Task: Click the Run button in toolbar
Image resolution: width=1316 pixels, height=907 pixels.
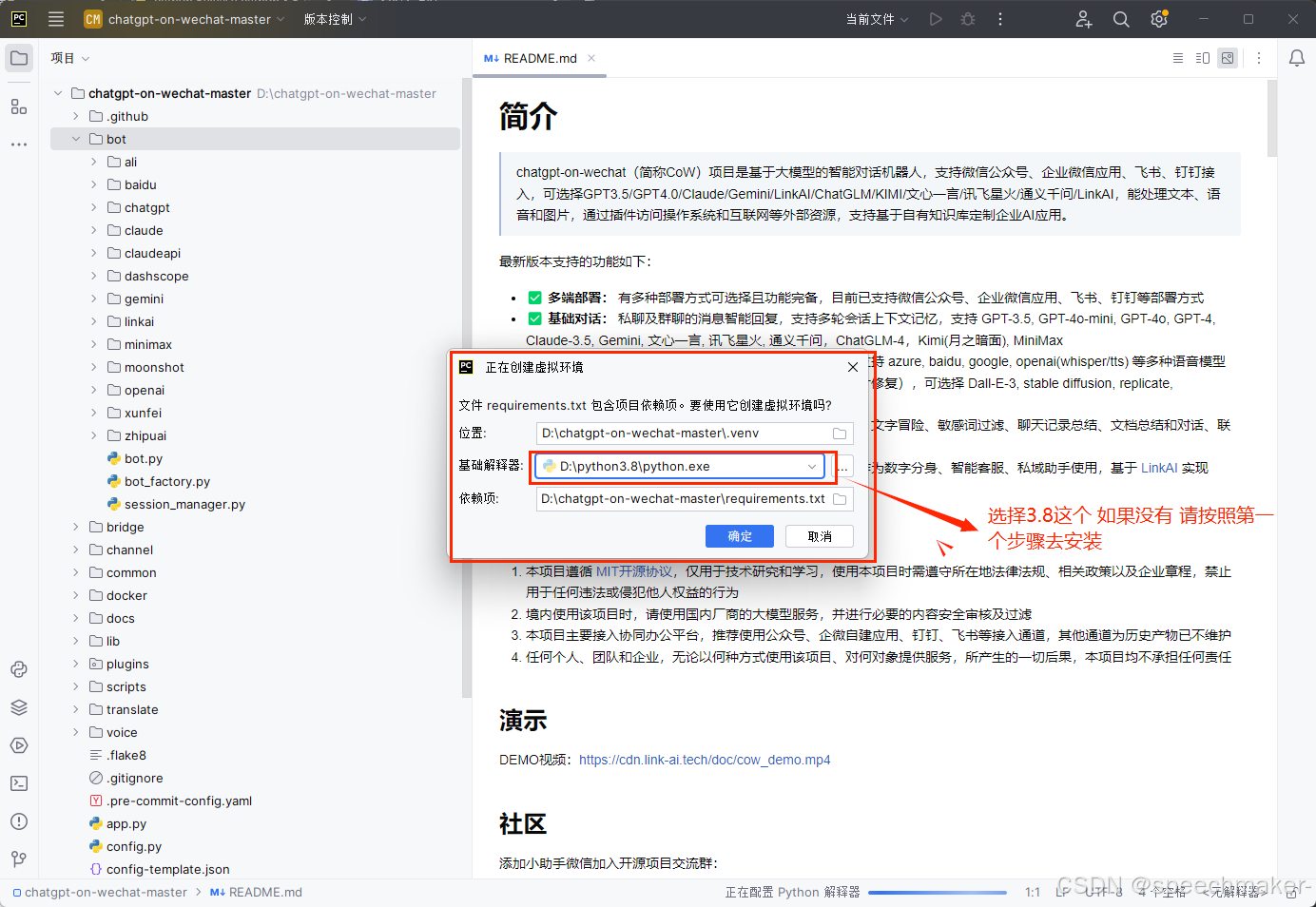Action: click(x=936, y=19)
